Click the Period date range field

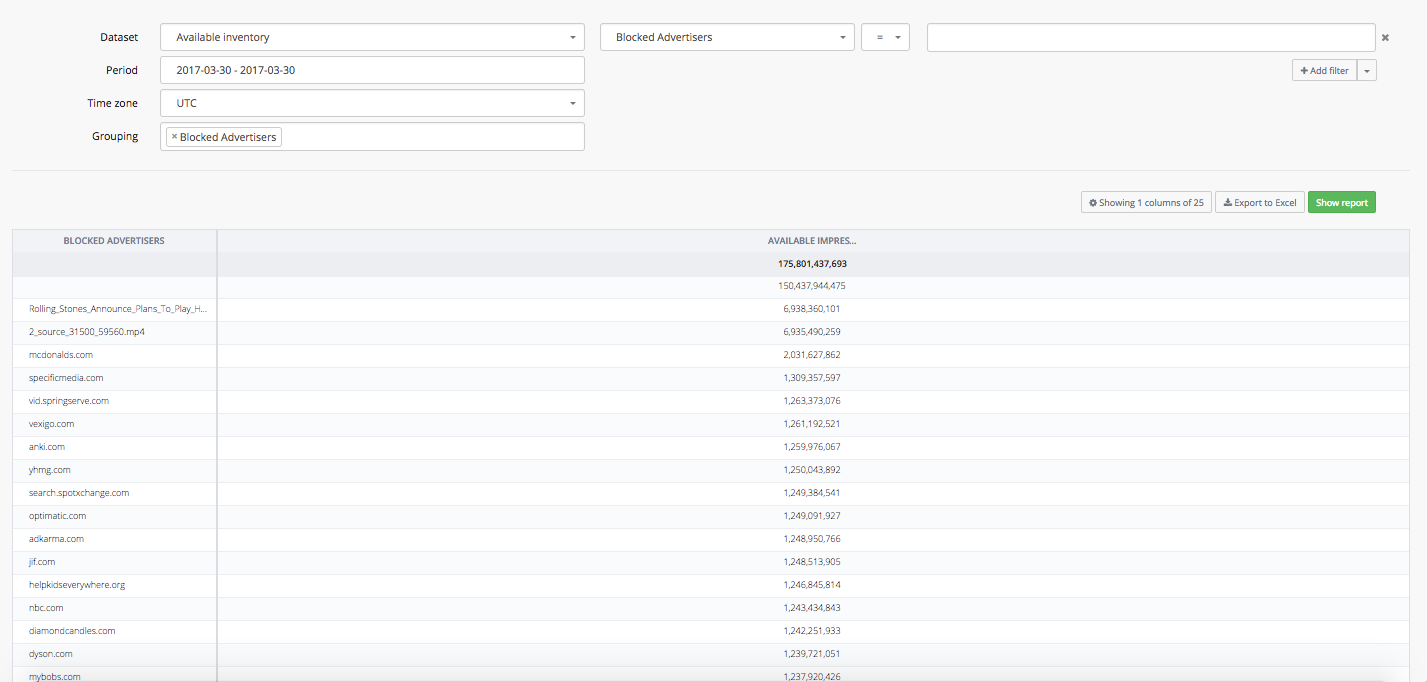coord(372,70)
